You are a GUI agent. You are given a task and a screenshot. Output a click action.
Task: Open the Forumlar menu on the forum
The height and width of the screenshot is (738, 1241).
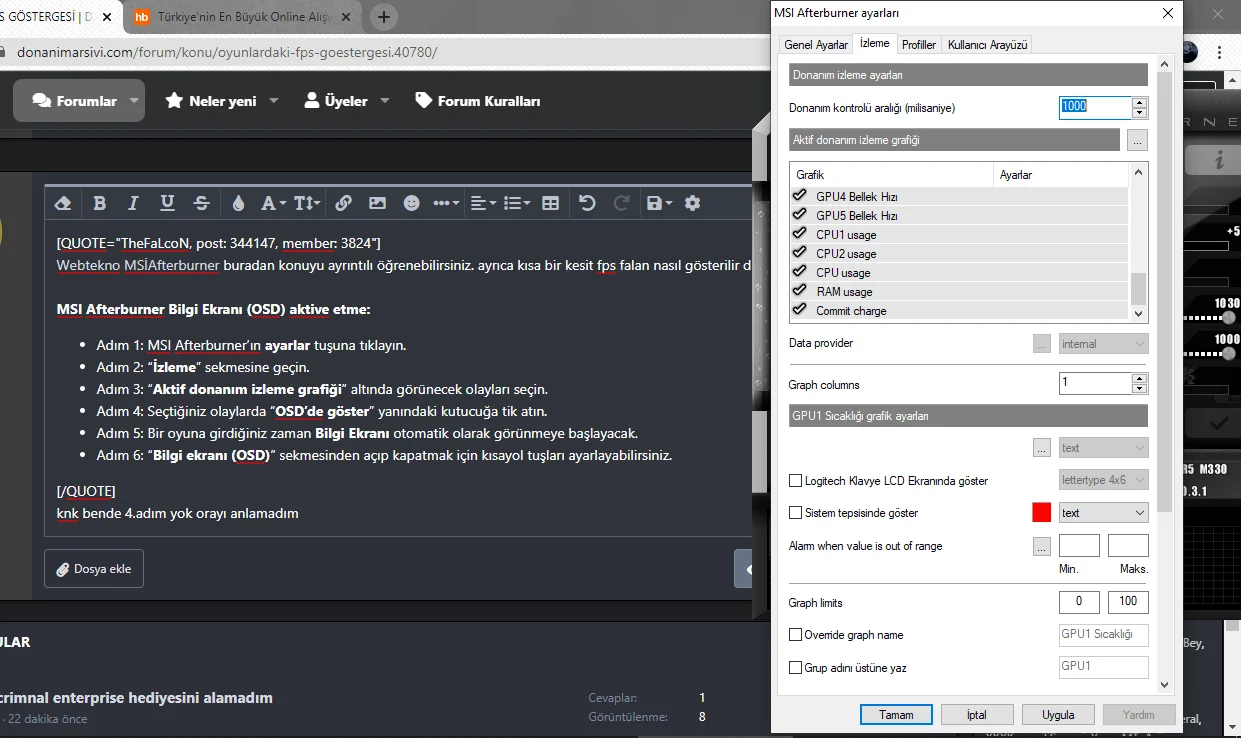[79, 101]
